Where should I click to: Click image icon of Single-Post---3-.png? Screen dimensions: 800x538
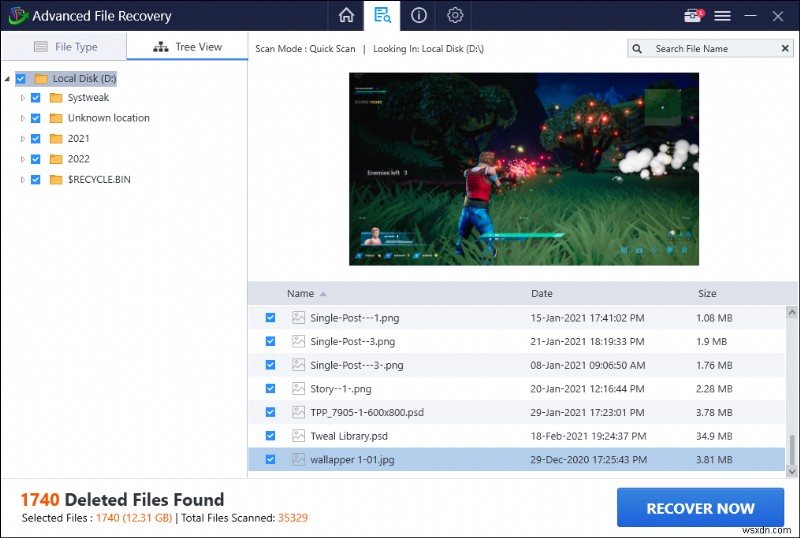click(x=298, y=364)
